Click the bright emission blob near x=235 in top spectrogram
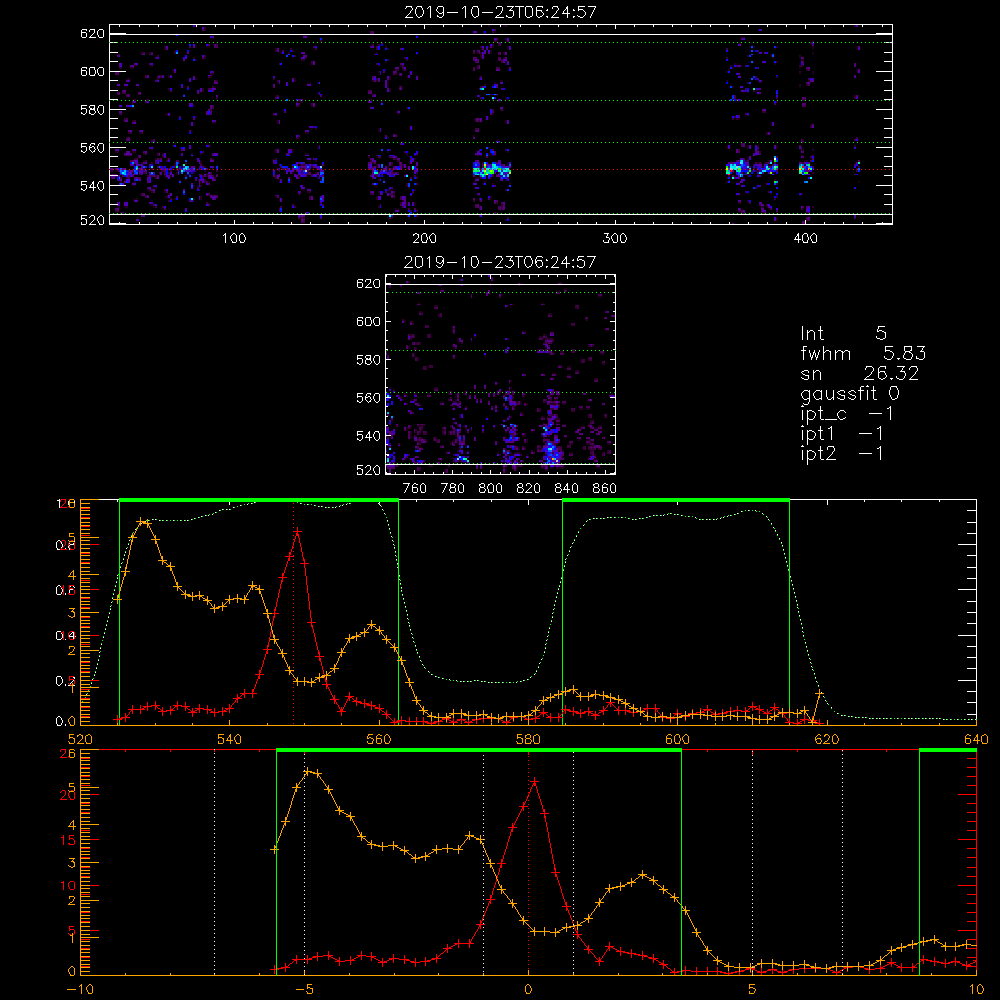The height and width of the screenshot is (1000, 1000). [491, 170]
